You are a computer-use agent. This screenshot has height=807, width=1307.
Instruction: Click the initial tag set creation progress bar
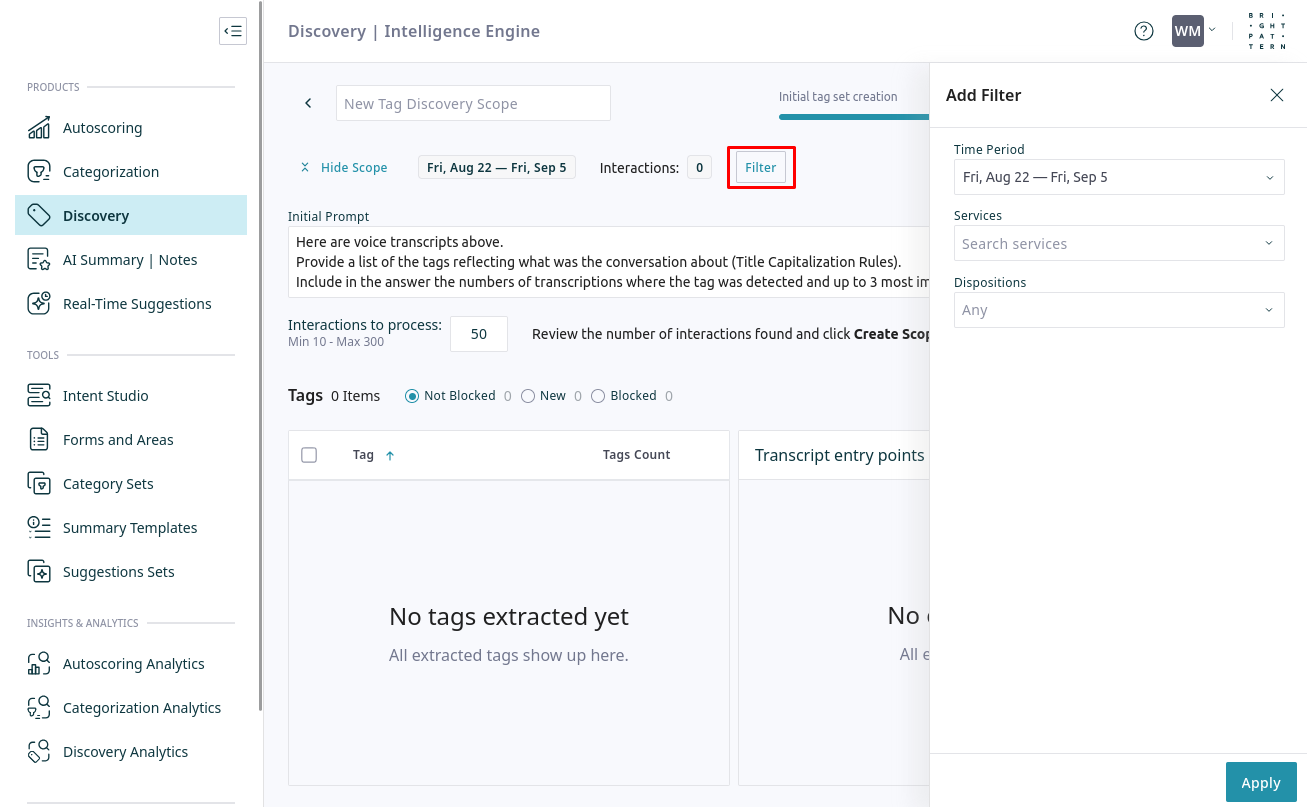coord(853,117)
